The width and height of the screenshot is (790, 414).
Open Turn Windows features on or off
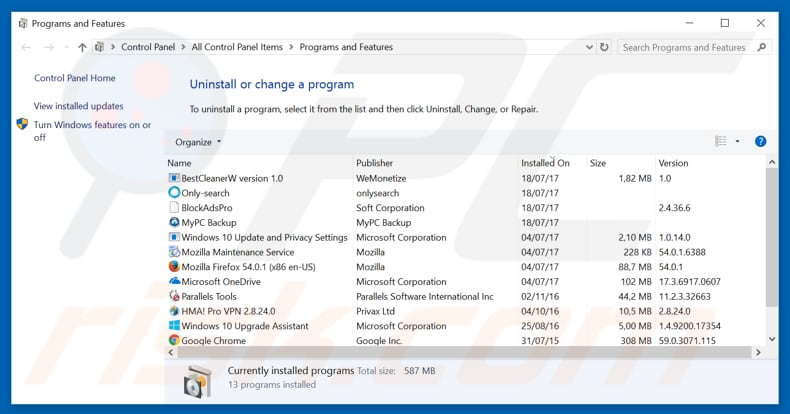coord(92,131)
